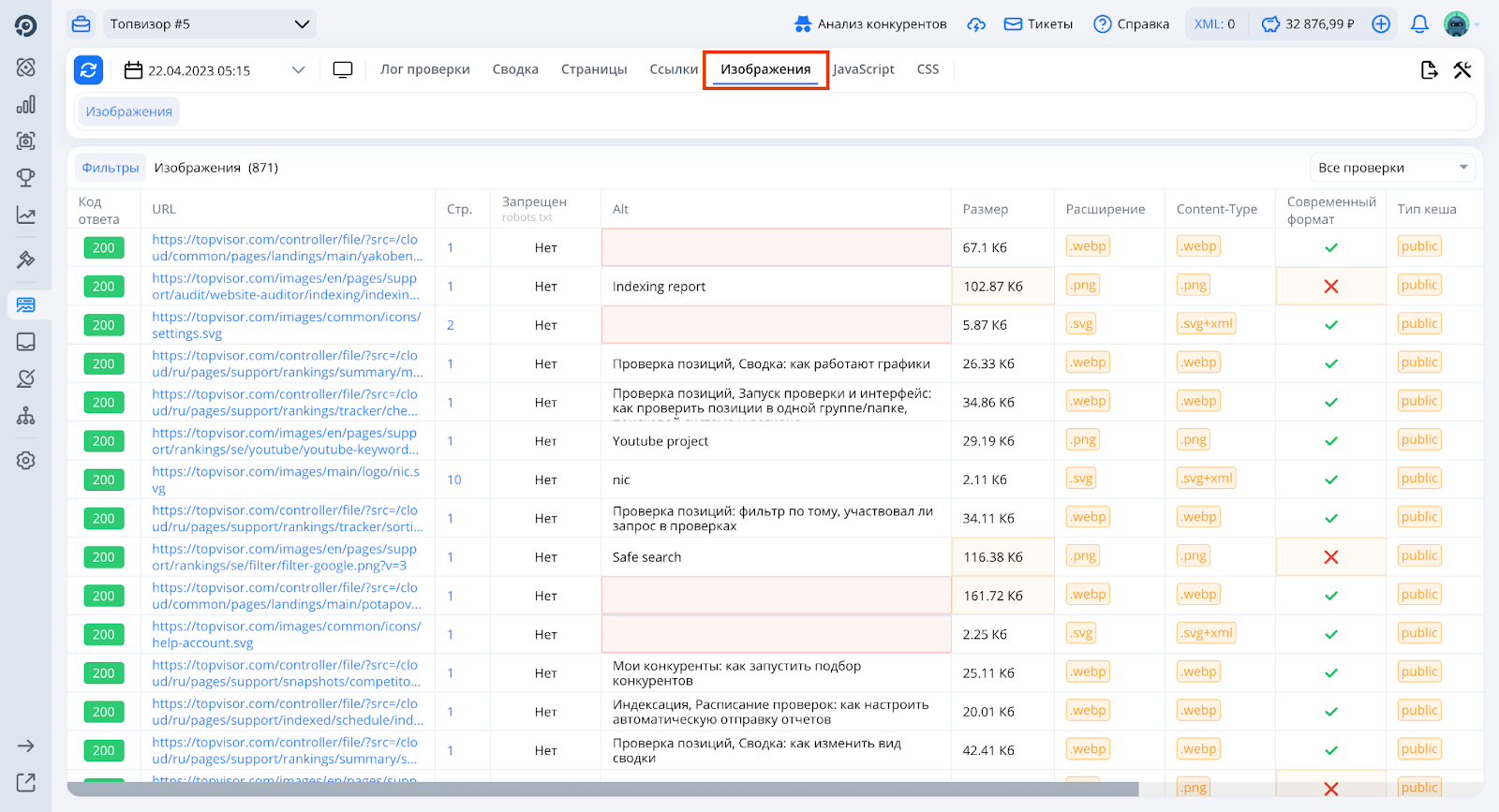1499x812 pixels.
Task: Click the desktop monitor device icon
Action: coord(343,70)
